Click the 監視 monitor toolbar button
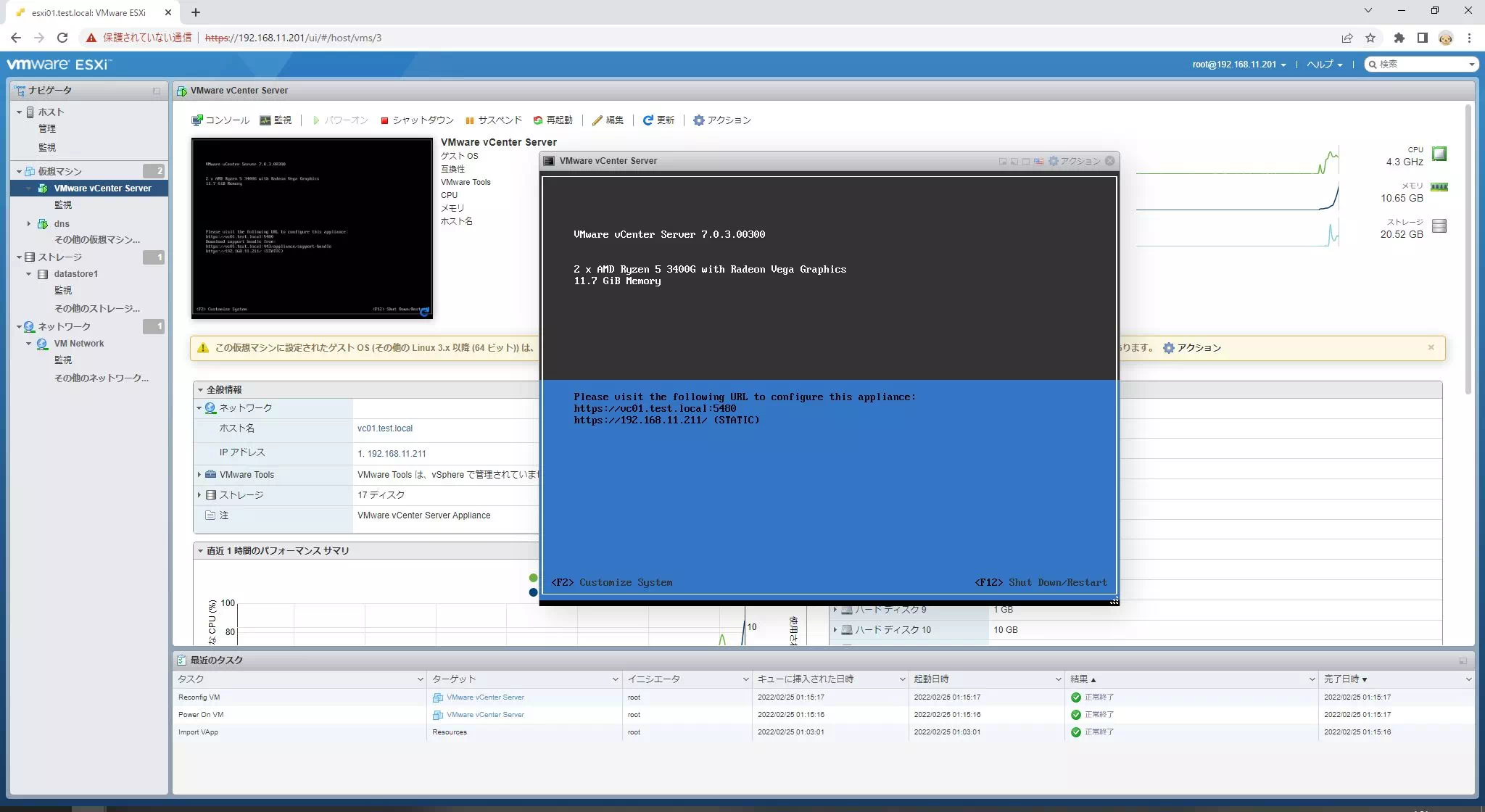Viewport: 1485px width, 812px height. (276, 120)
